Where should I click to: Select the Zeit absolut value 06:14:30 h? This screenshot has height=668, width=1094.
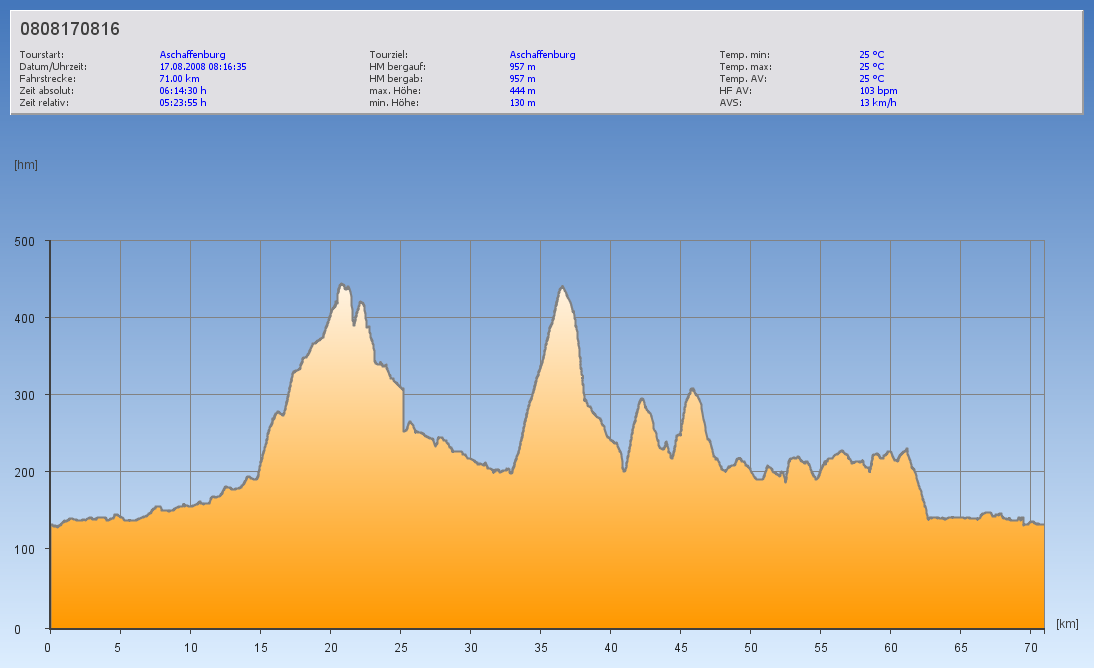pyautogui.click(x=183, y=91)
